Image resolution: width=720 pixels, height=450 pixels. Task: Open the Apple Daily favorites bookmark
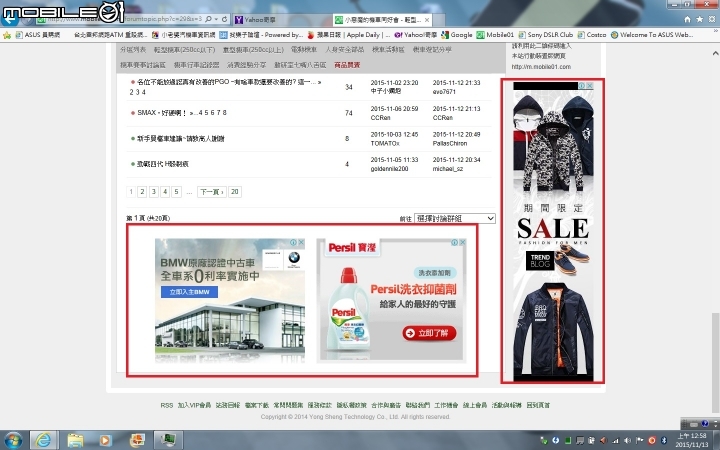coord(349,35)
